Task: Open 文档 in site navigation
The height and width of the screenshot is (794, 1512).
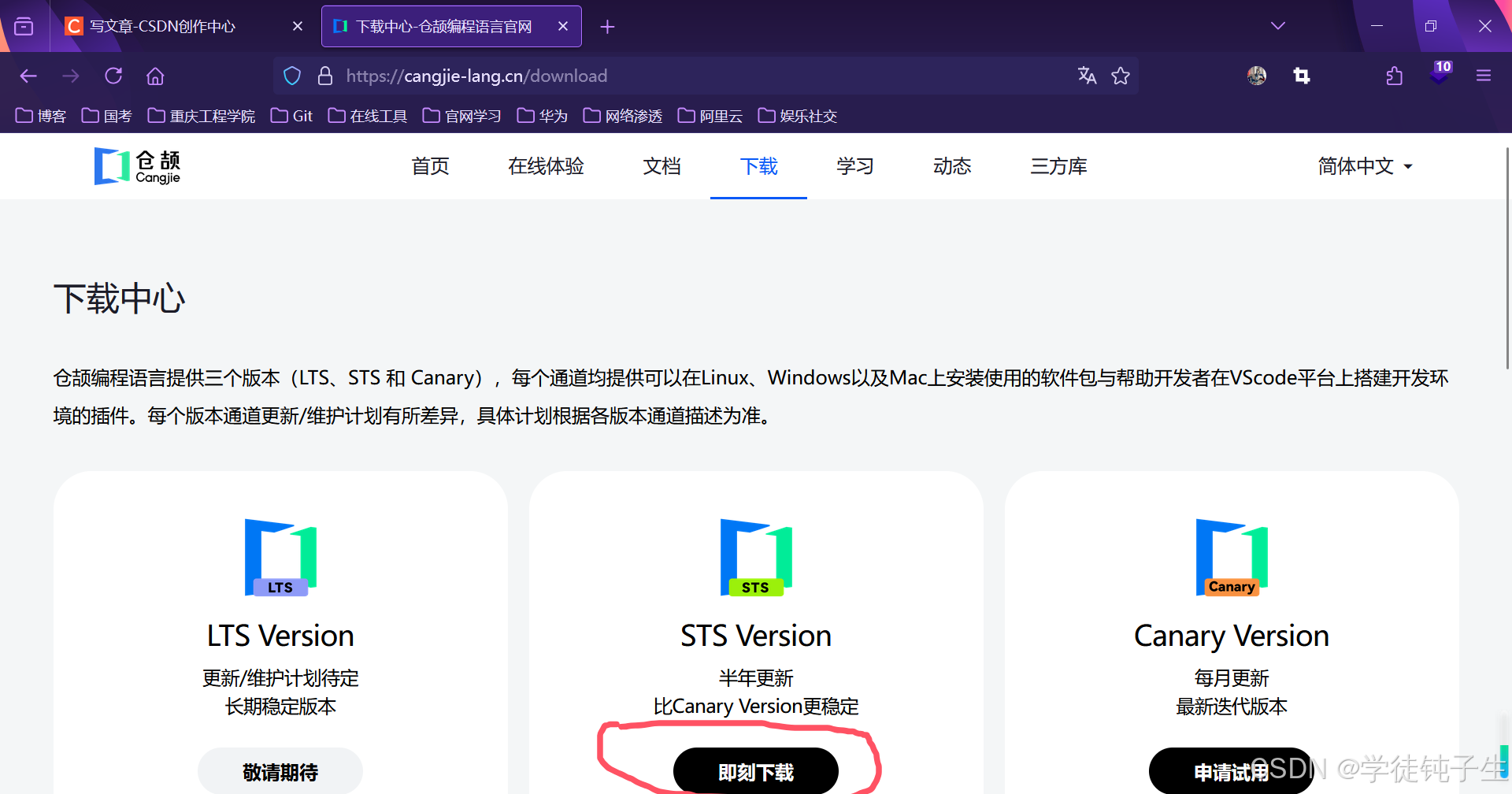Action: click(x=661, y=166)
